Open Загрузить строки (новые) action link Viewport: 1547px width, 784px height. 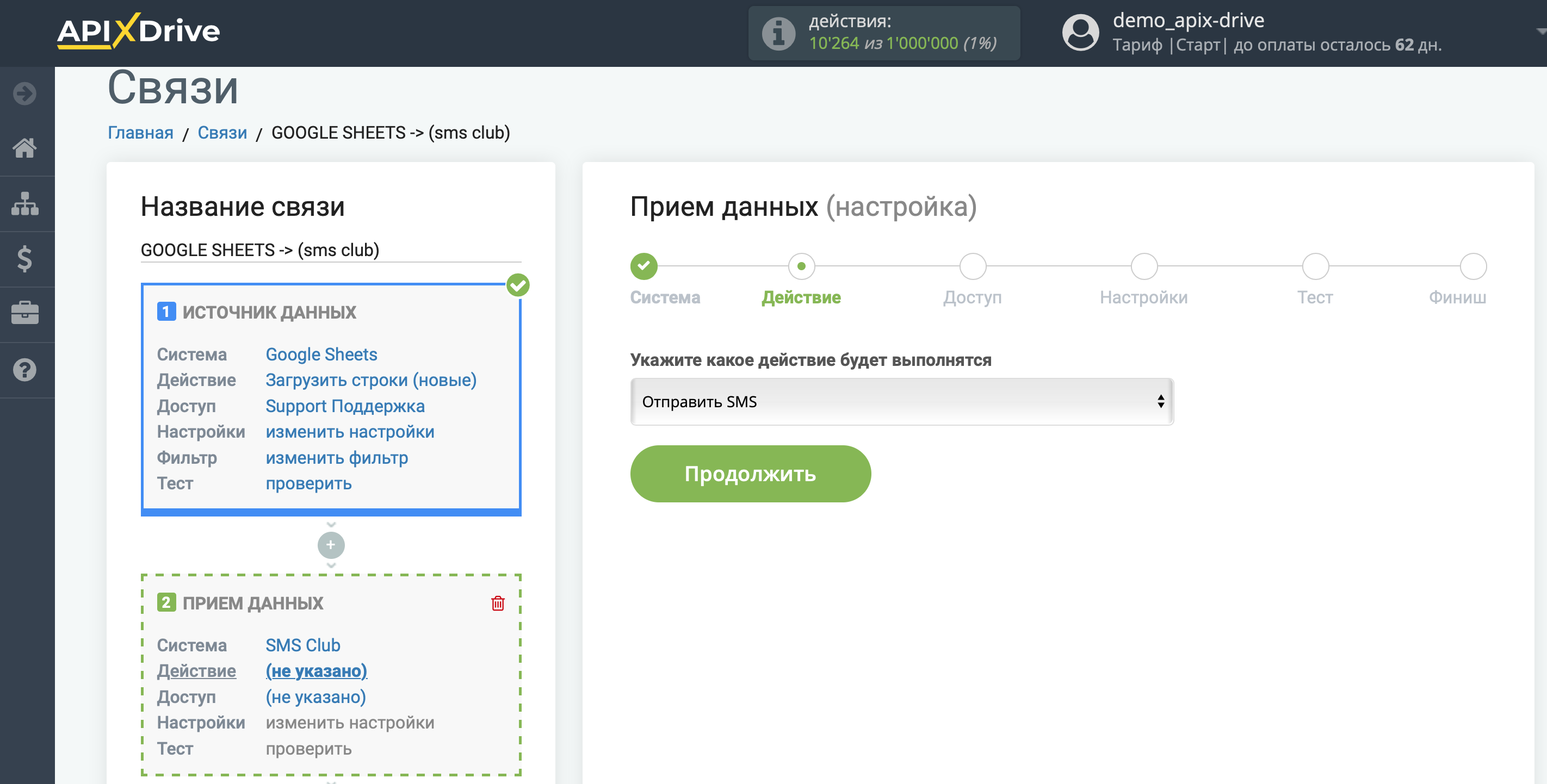pyautogui.click(x=371, y=380)
